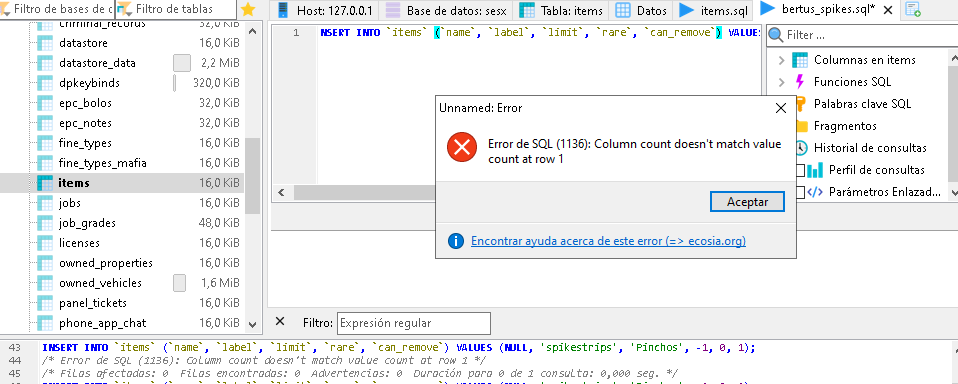Viewport: 958px width, 384px height.
Task: Click the epc_notes table icon
Action: click(x=45, y=123)
